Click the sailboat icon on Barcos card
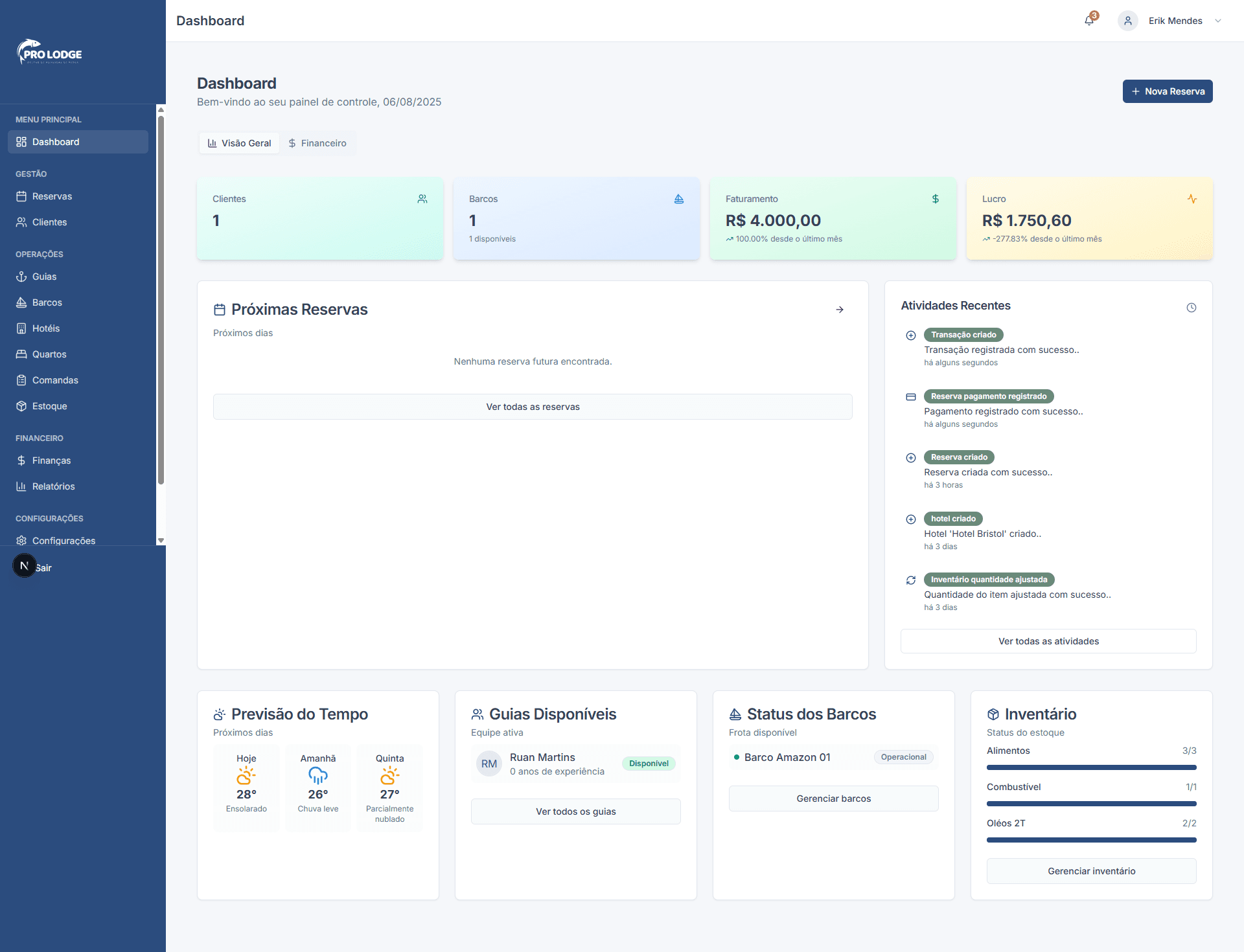This screenshot has height=952, width=1244. (x=678, y=199)
